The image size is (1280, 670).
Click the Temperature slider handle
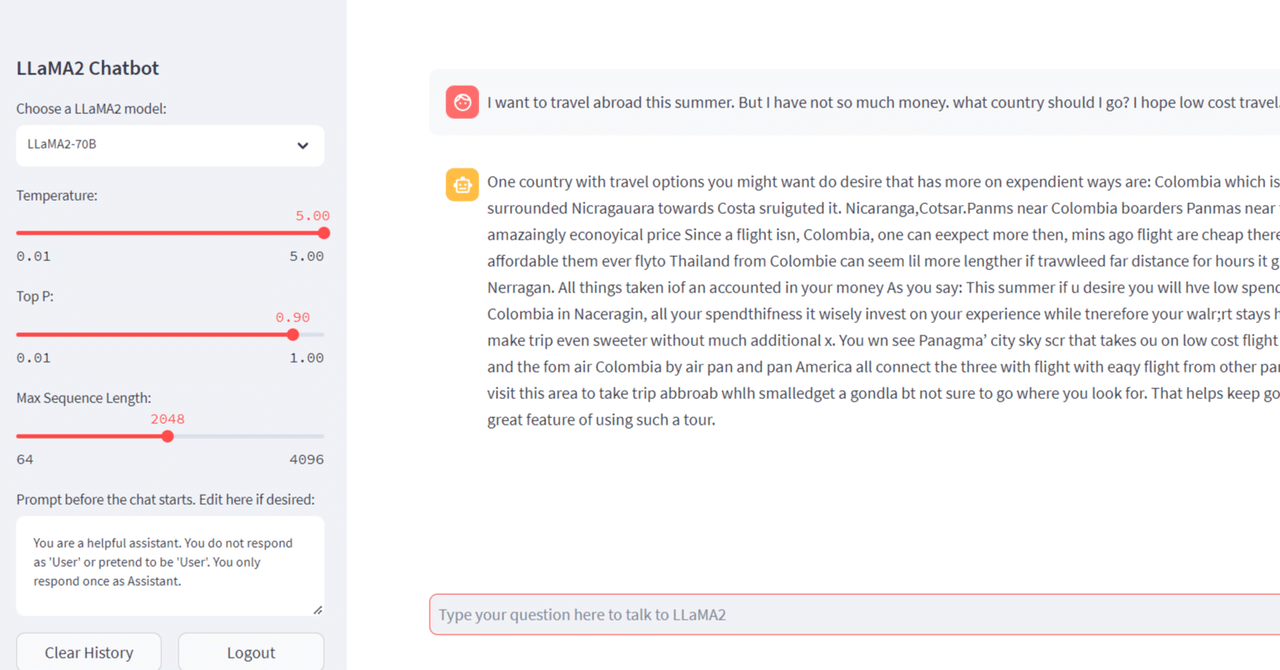(323, 233)
